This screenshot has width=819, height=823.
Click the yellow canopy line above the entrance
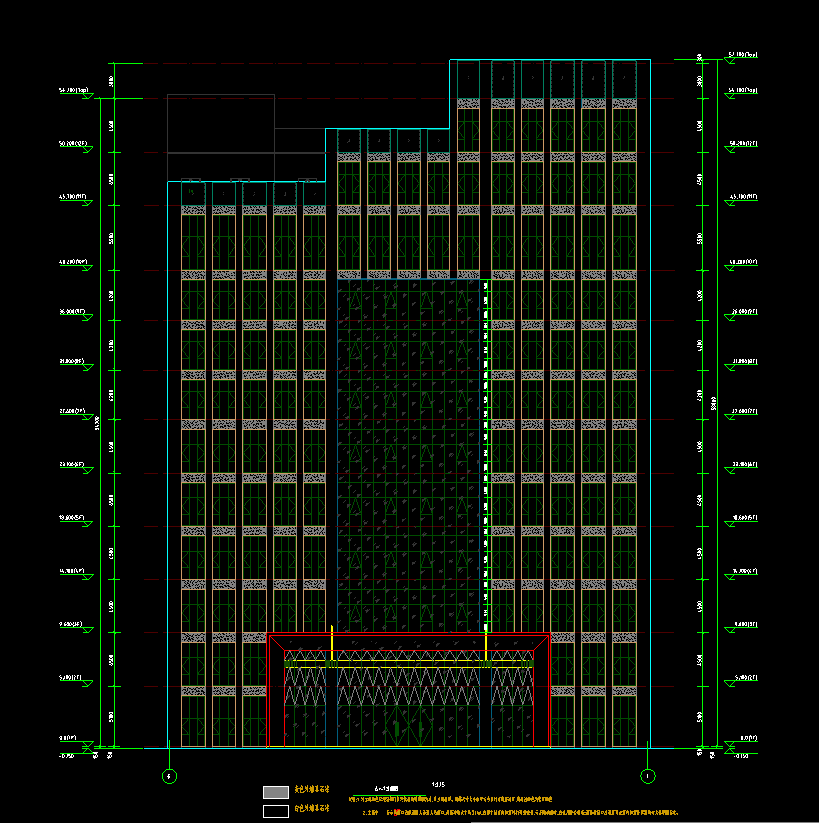point(409,662)
